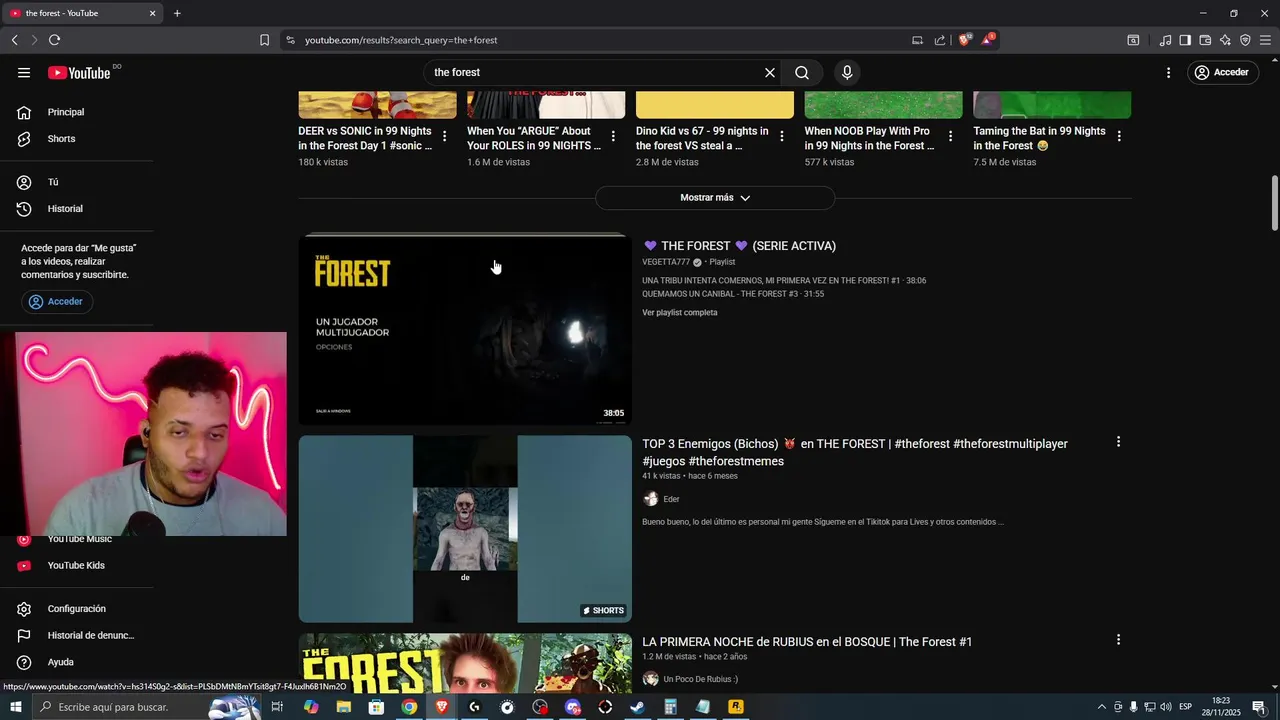Viewport: 1280px width, 720px height.
Task: Open File Explorer from the taskbar
Action: (x=343, y=707)
